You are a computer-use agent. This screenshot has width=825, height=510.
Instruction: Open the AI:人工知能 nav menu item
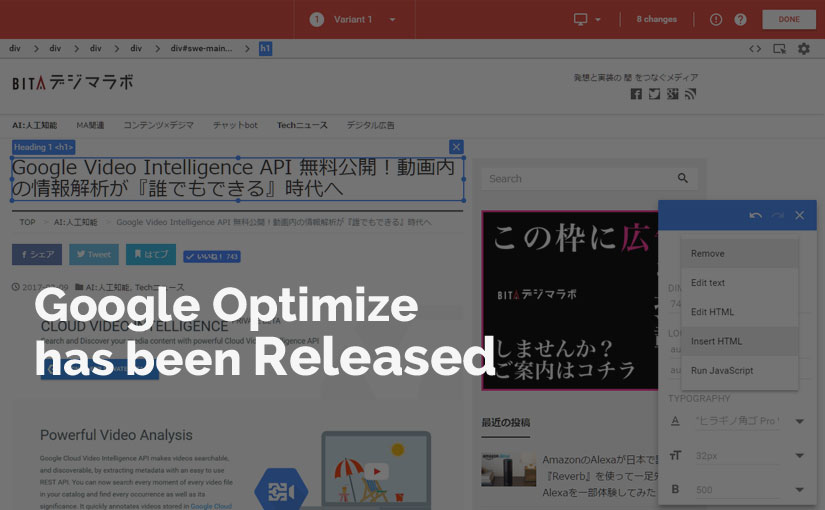point(35,125)
